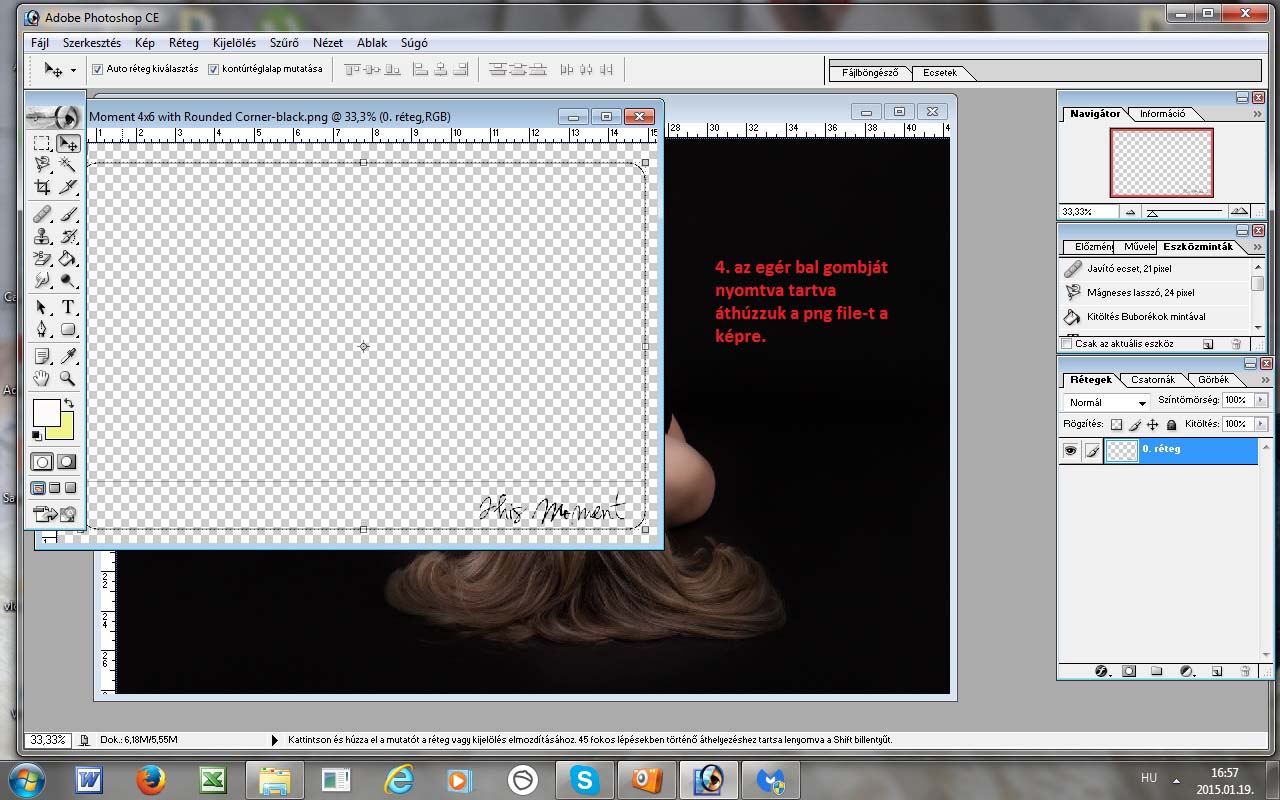Toggle kontúrtéglalap mutatása checkbox
Image resolution: width=1280 pixels, height=800 pixels.
214,70
